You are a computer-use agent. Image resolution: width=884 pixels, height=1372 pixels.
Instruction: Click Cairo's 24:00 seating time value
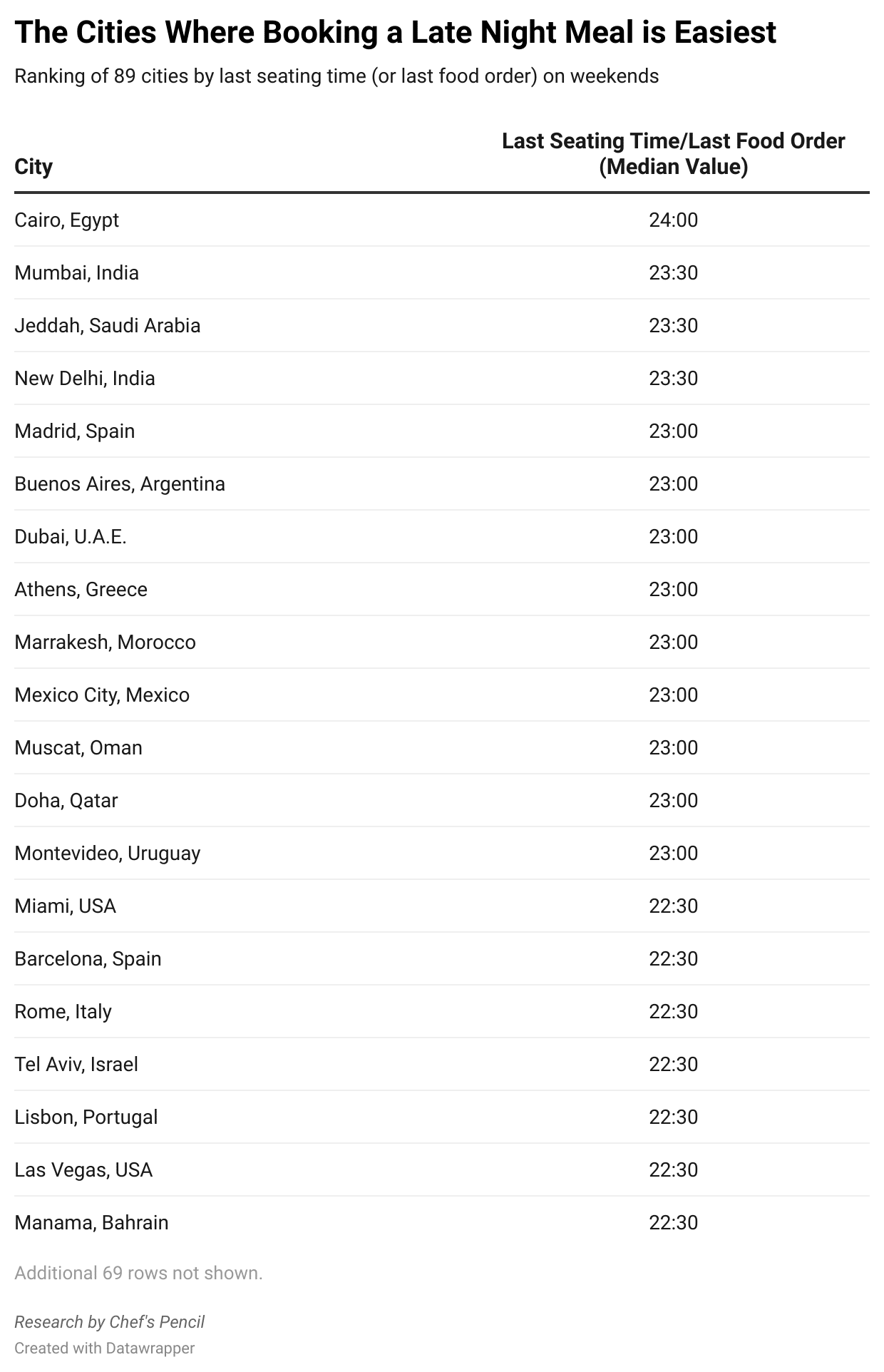(672, 220)
